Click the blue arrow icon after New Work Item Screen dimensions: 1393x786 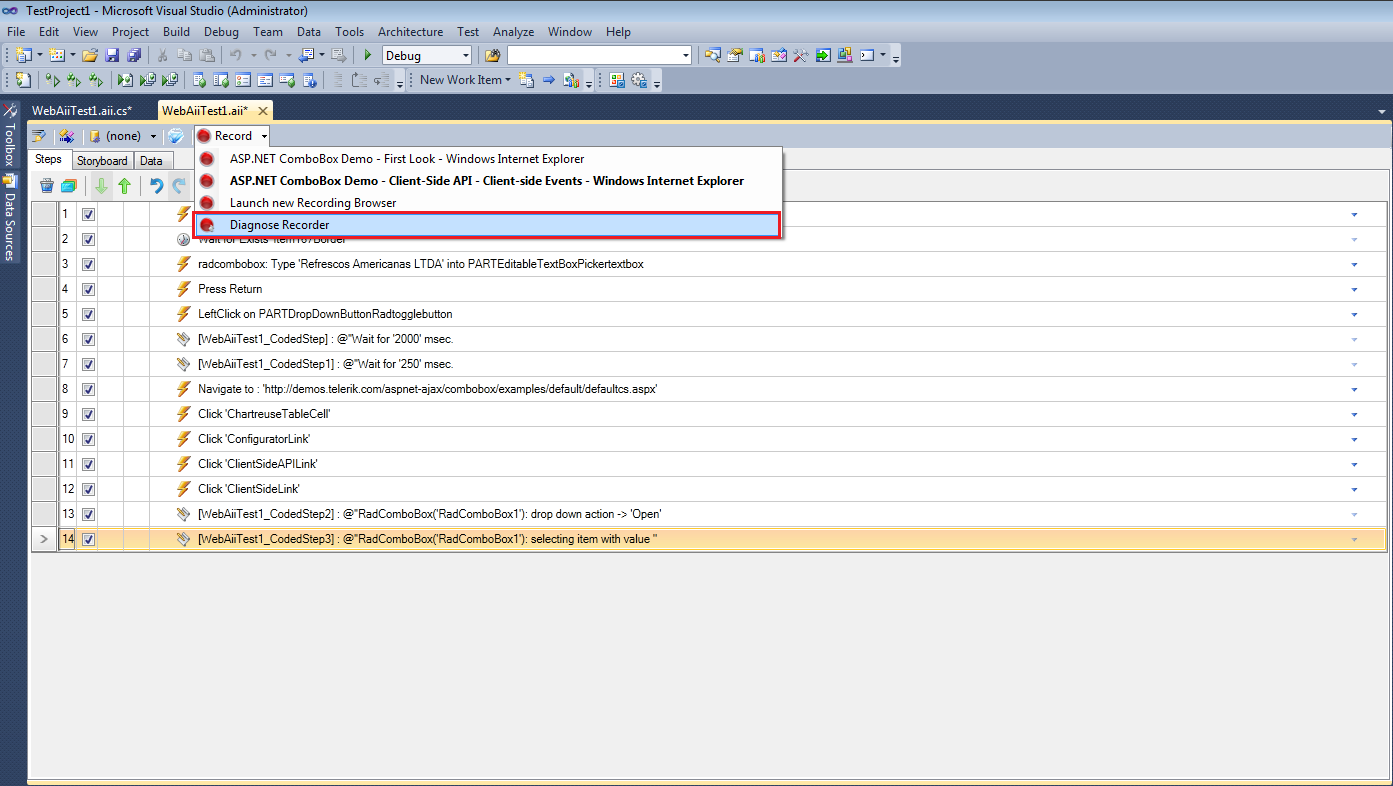coord(549,80)
